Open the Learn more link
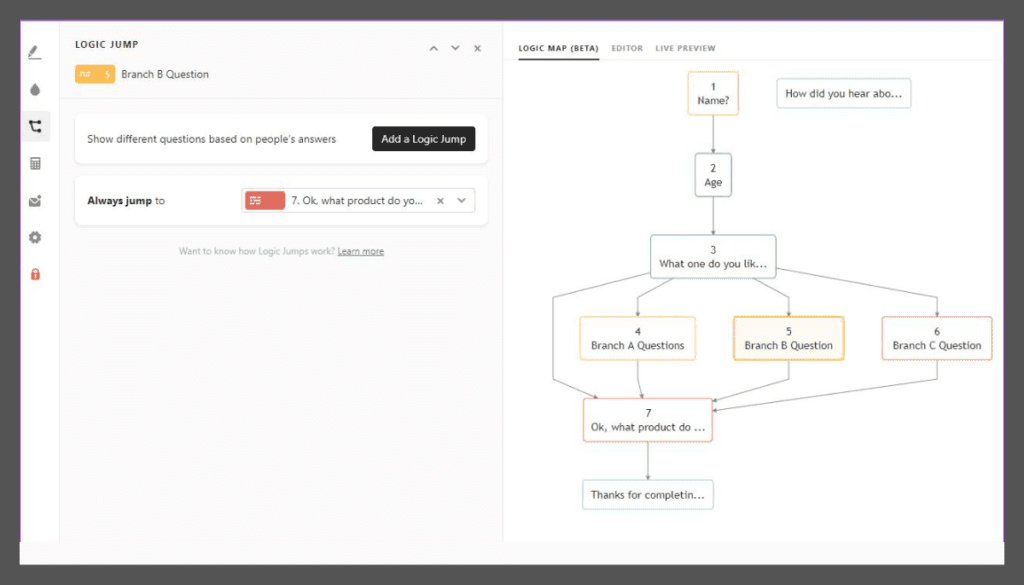The image size is (1024, 585). click(x=360, y=251)
